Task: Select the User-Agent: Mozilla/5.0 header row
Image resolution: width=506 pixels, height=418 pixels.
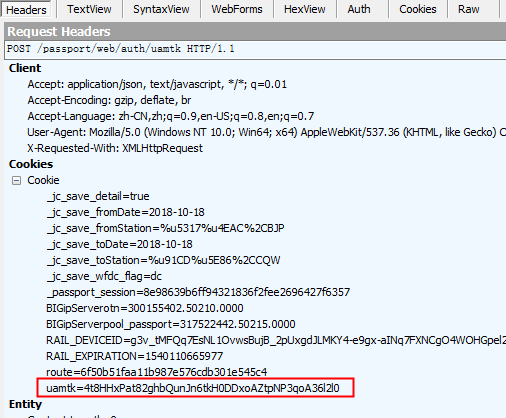Action: [x=266, y=132]
